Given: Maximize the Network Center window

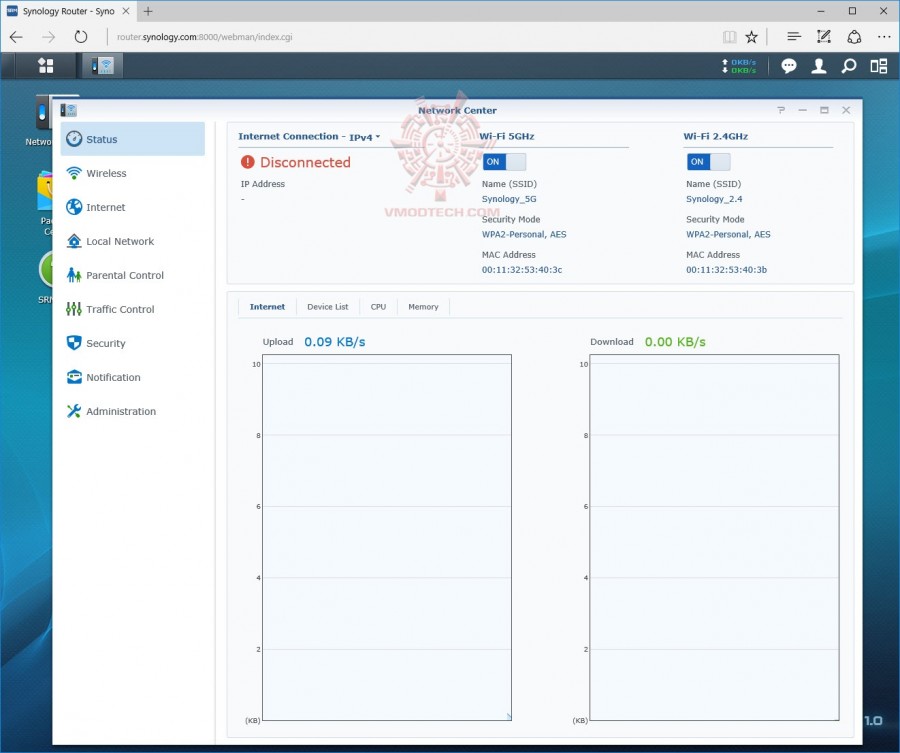Looking at the screenshot, I should 824,110.
